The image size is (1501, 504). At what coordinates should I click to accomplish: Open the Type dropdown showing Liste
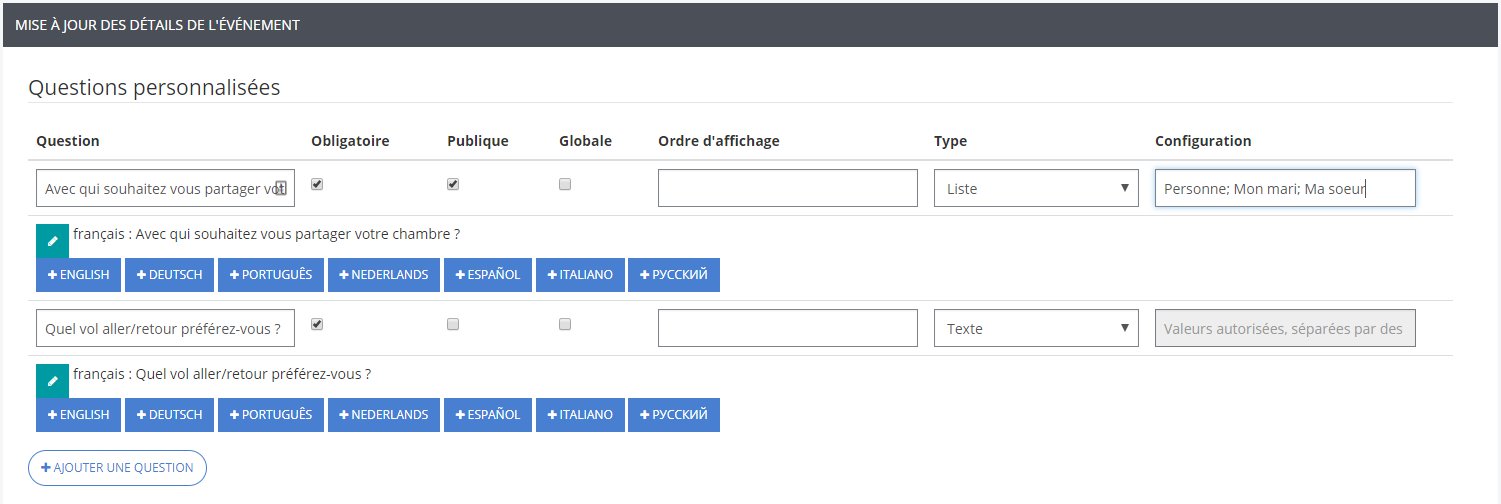pyautogui.click(x=1035, y=188)
